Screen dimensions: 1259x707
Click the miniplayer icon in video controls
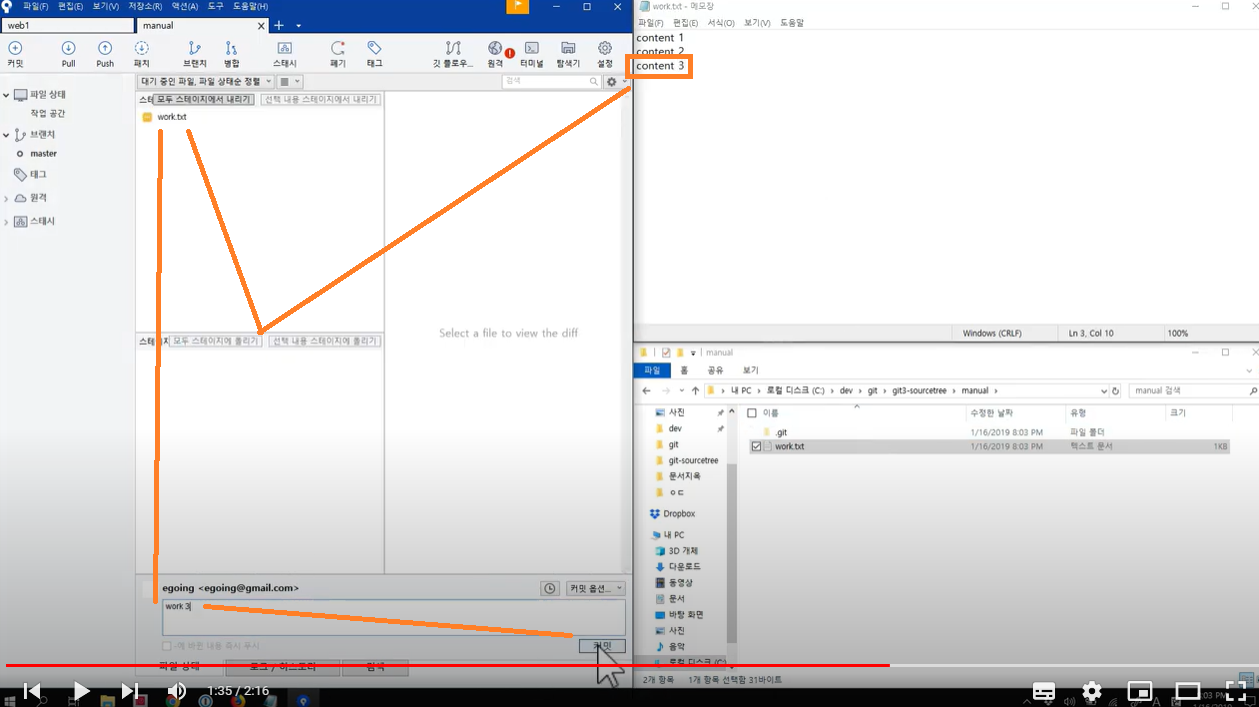[1139, 691]
